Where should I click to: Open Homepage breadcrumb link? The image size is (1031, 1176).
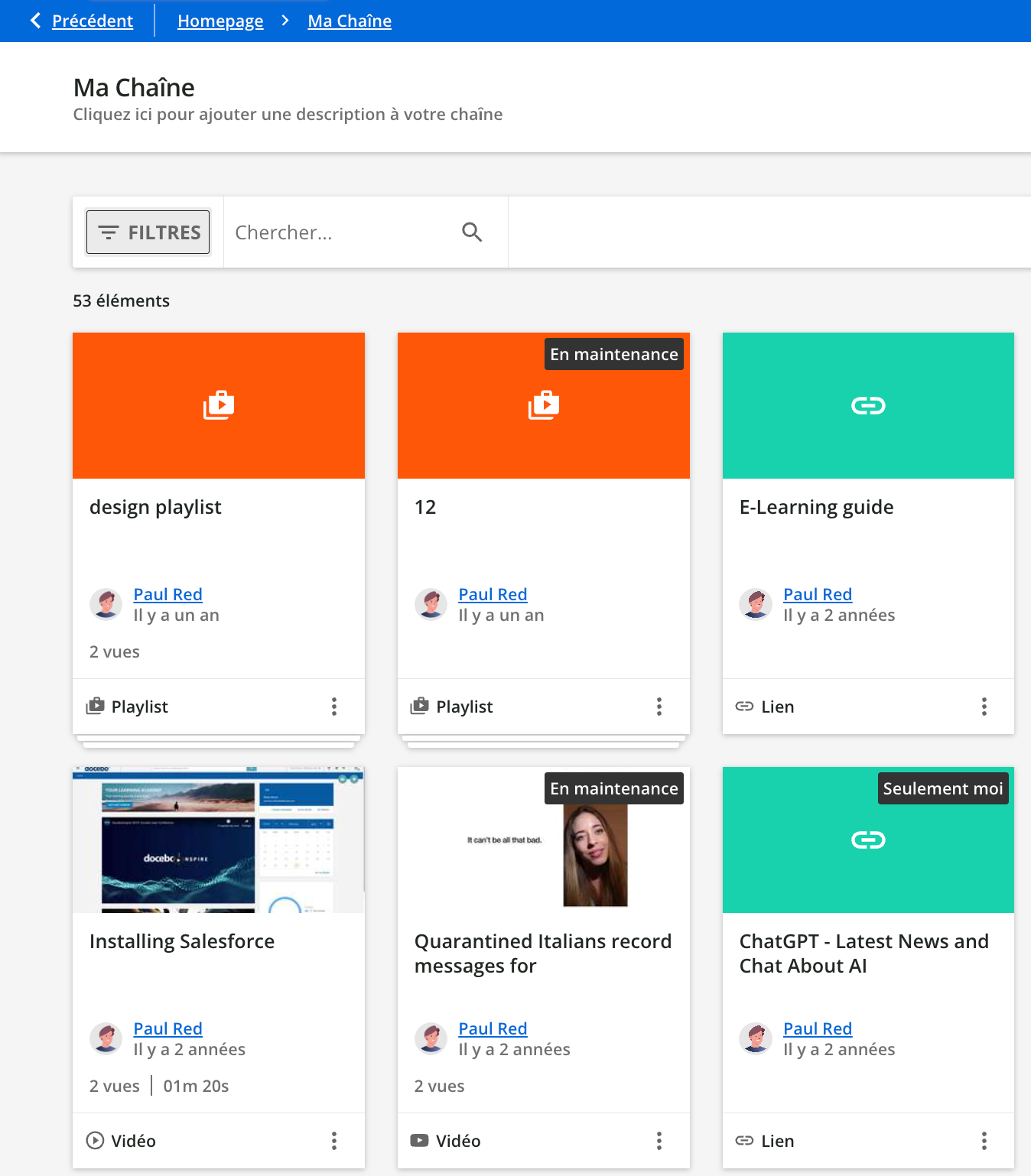[220, 21]
